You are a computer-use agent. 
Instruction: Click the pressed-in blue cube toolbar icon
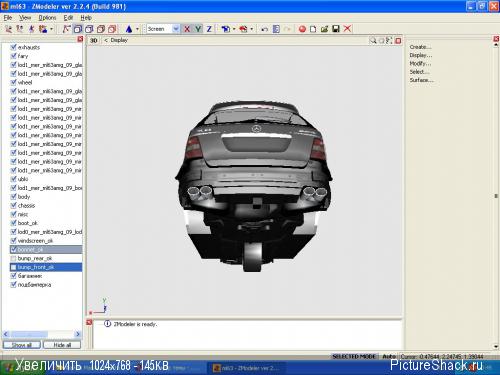pyautogui.click(x=77, y=29)
